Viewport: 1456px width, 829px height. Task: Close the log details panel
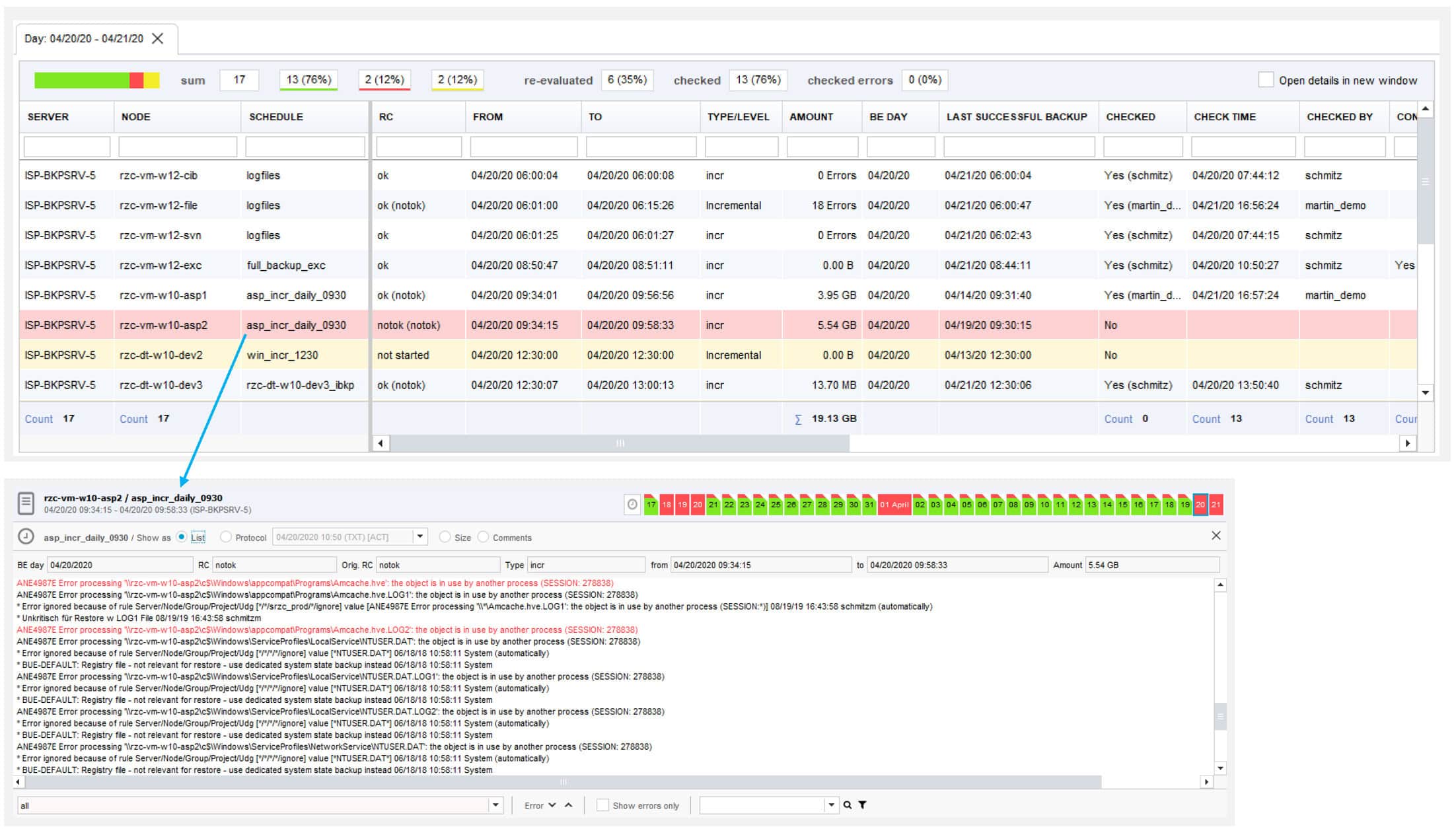tap(1216, 536)
